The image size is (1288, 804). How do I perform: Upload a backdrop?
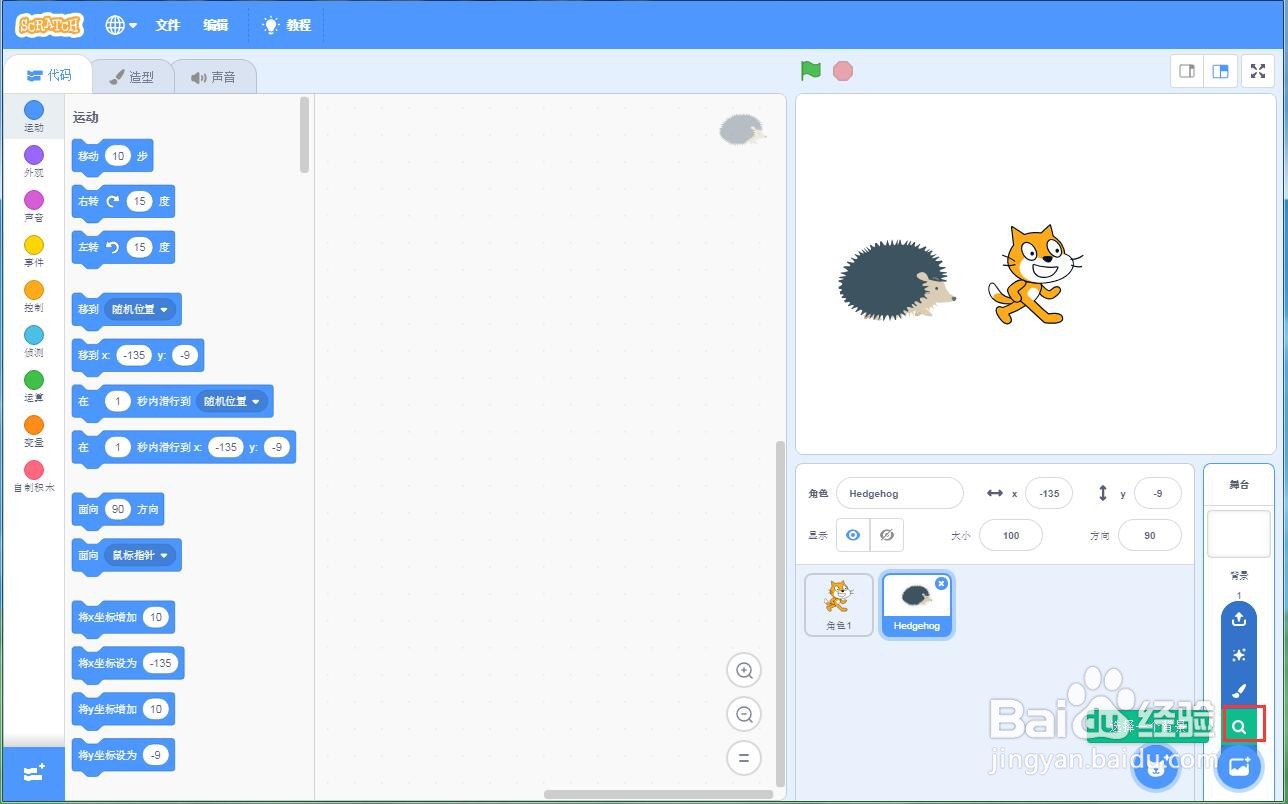coord(1239,619)
